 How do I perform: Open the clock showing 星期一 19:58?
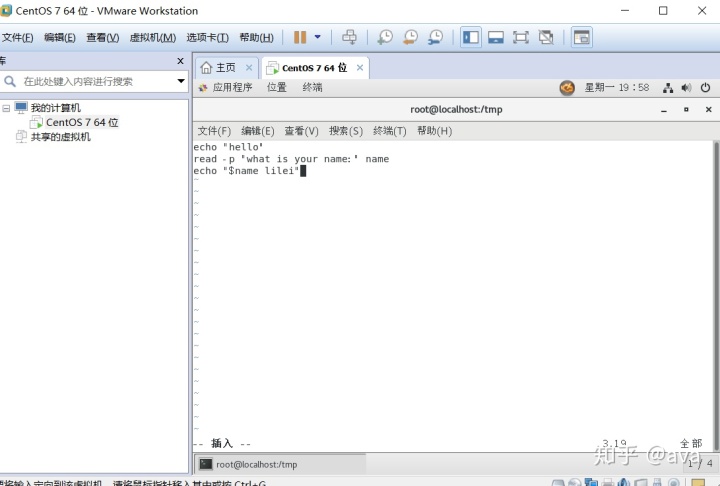pos(617,87)
